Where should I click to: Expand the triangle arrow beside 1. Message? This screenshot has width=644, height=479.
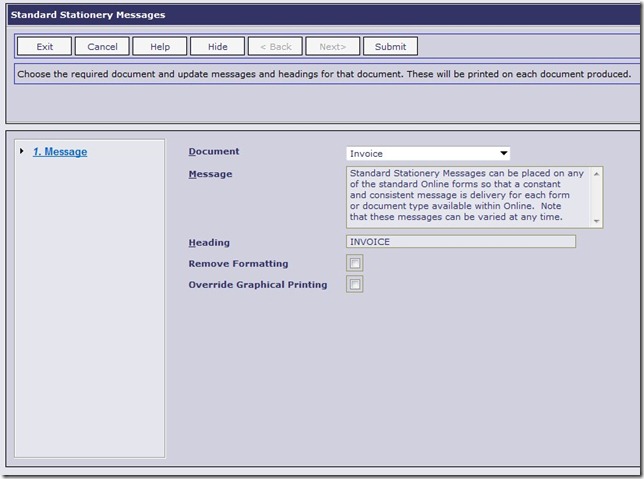pos(22,152)
